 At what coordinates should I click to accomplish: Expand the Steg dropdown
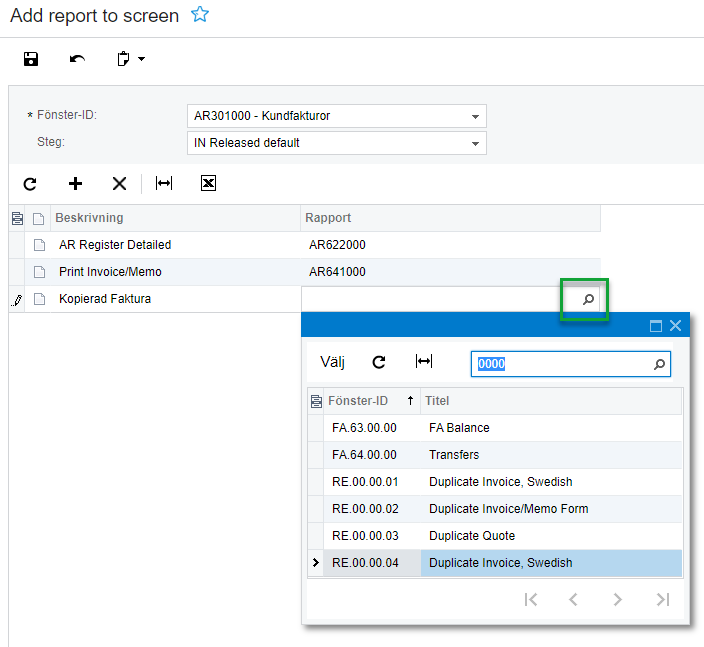tap(475, 143)
